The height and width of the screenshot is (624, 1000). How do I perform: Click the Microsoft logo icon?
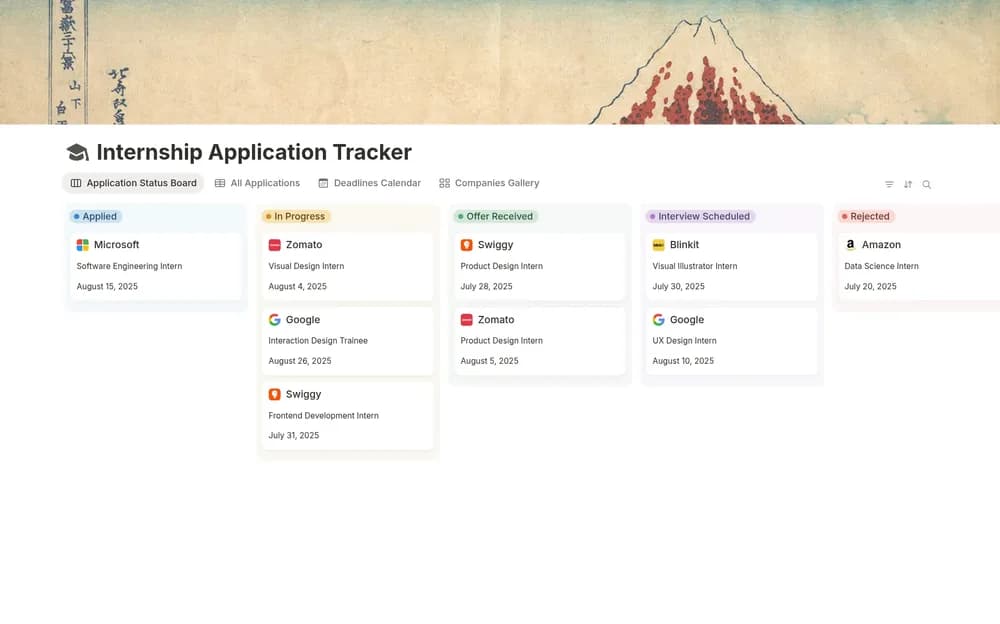point(82,245)
